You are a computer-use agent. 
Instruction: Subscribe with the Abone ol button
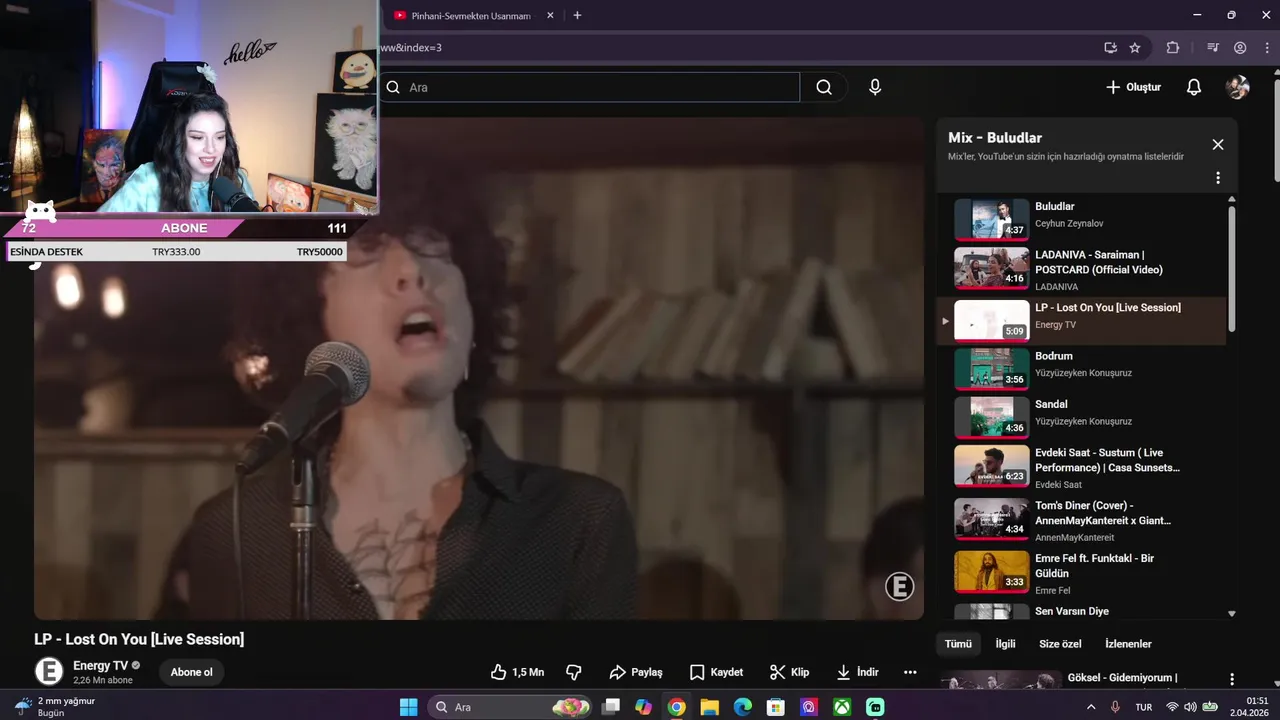[192, 672]
